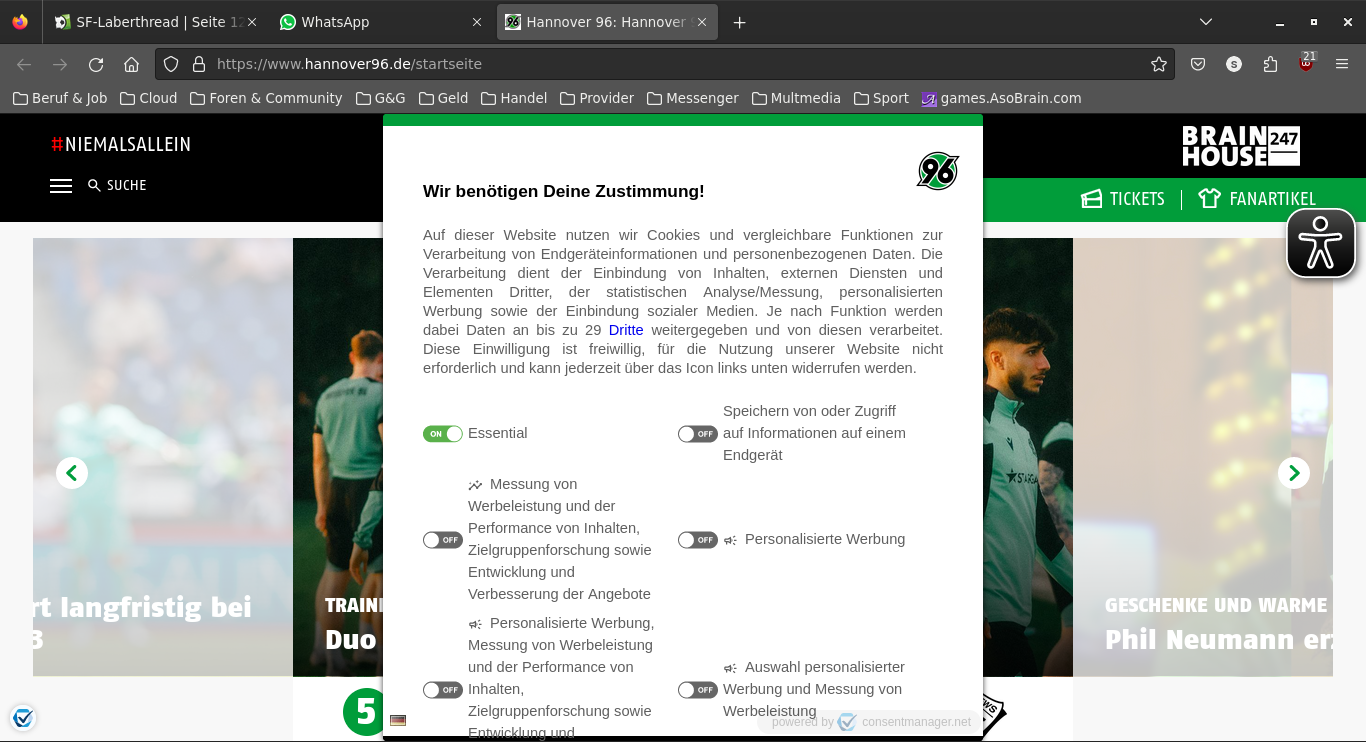
Task: Switch to the SF-Laberthread tab
Action: [x=155, y=22]
